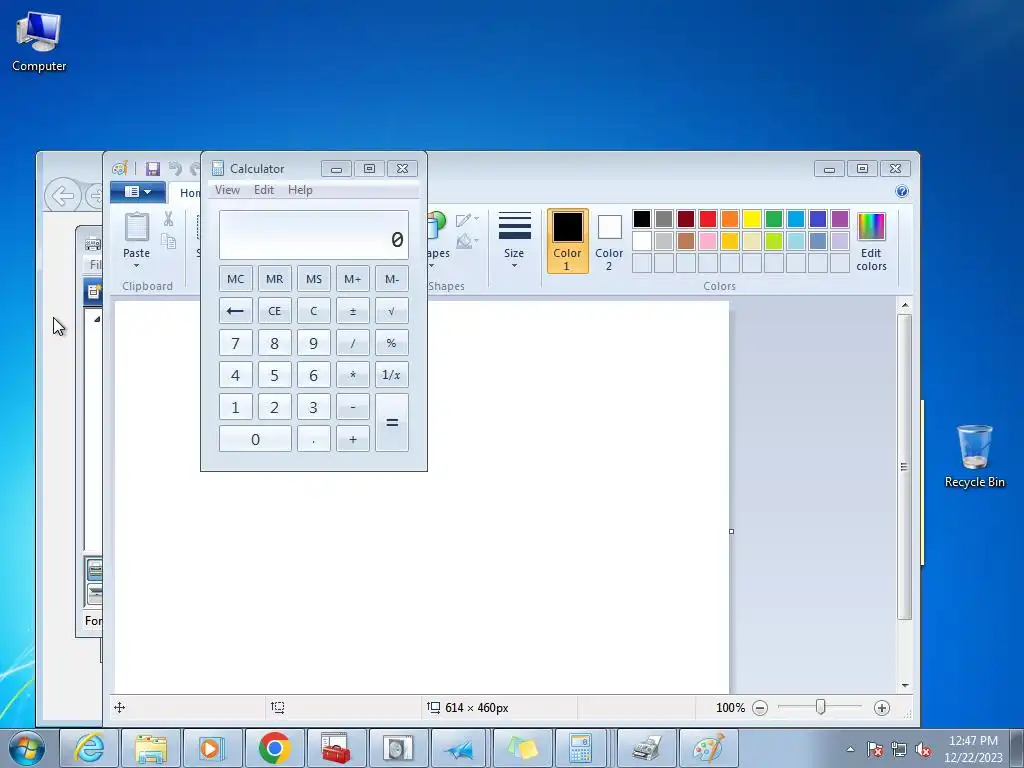Viewport: 1024px width, 768px height.
Task: Click the Paste icon in Paint
Action: tap(136, 227)
